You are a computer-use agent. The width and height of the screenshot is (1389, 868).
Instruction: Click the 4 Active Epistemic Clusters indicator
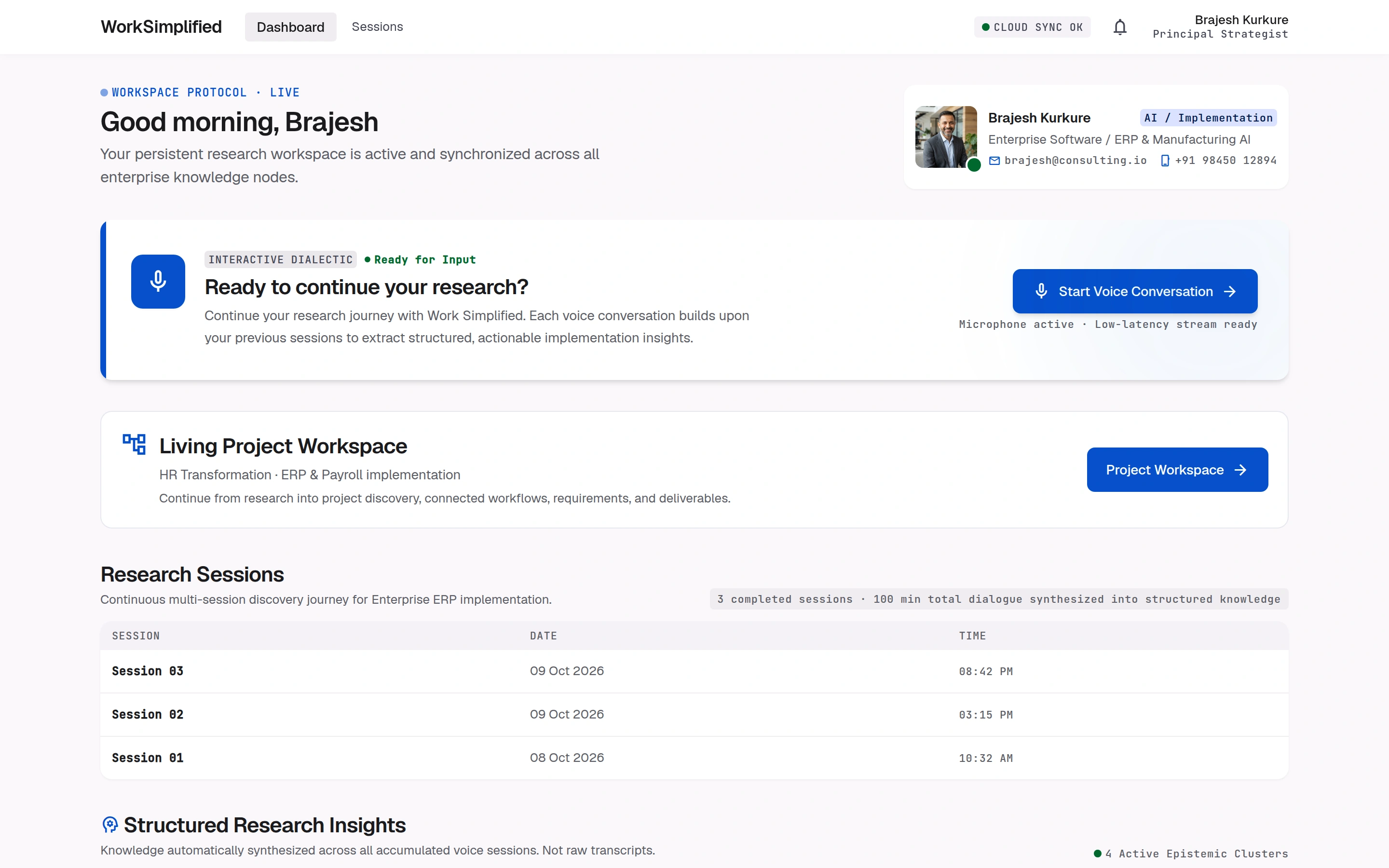(x=1191, y=854)
